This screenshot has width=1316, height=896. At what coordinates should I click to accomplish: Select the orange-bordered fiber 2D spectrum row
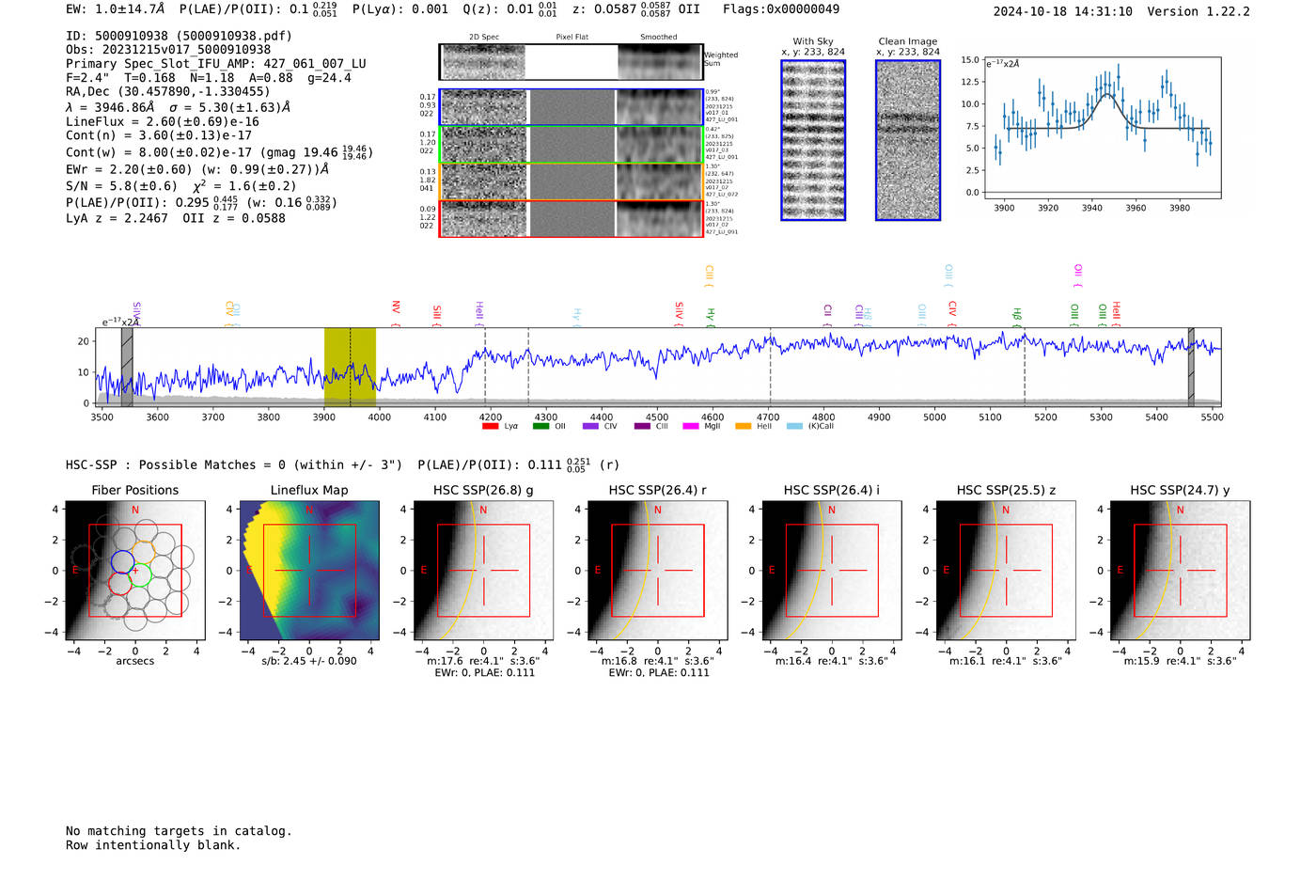(572, 181)
